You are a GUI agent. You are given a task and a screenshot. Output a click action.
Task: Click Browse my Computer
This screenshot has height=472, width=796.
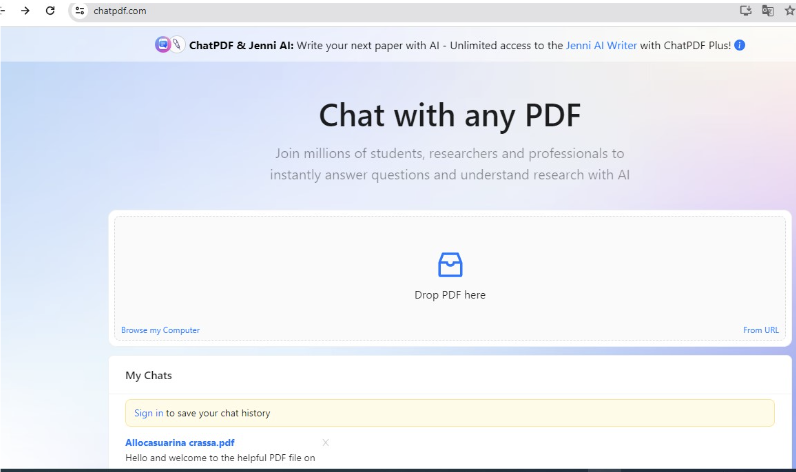[x=160, y=330]
